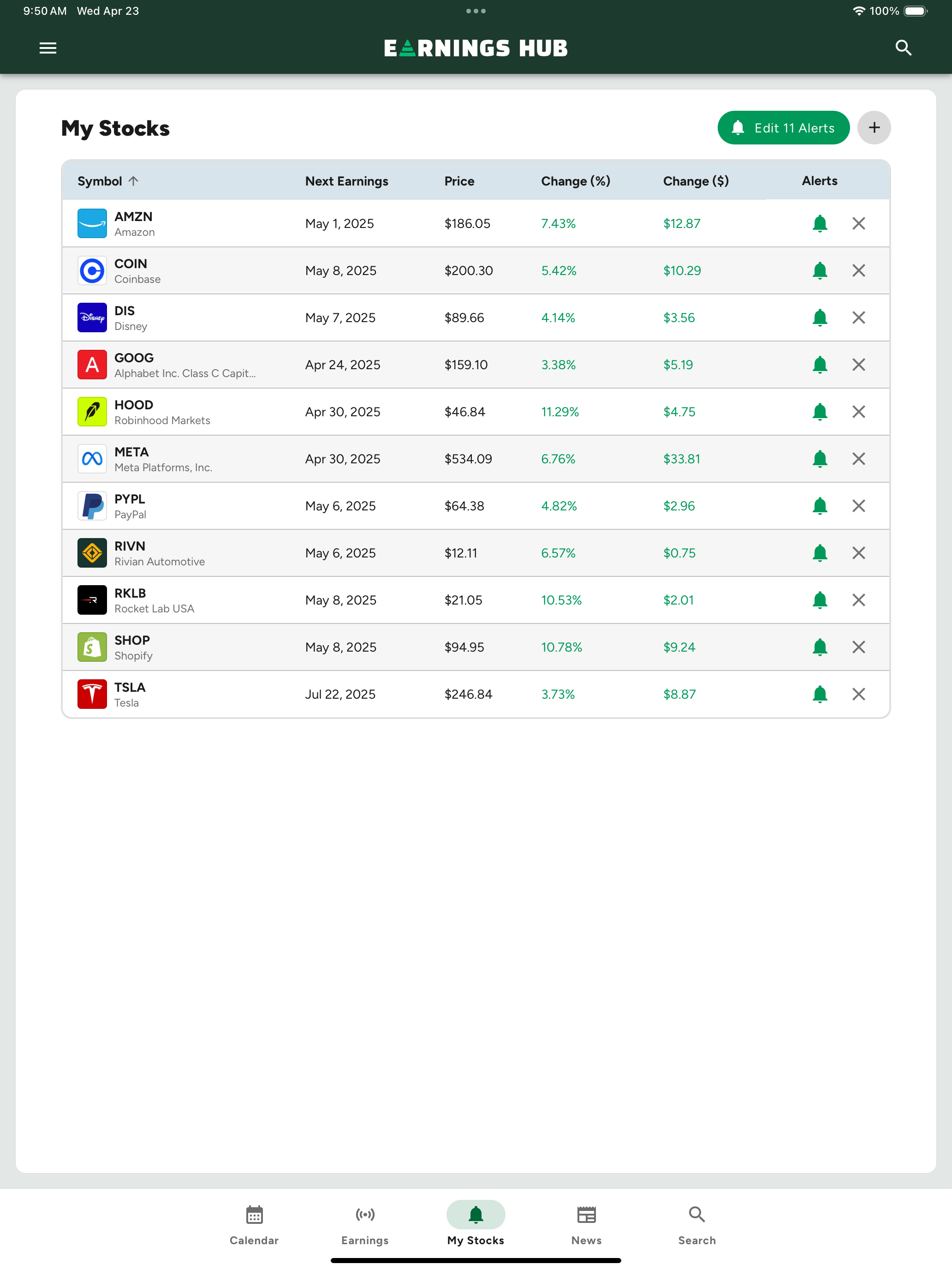Open the Earnings tab
The width and height of the screenshot is (952, 1270).
365,1225
